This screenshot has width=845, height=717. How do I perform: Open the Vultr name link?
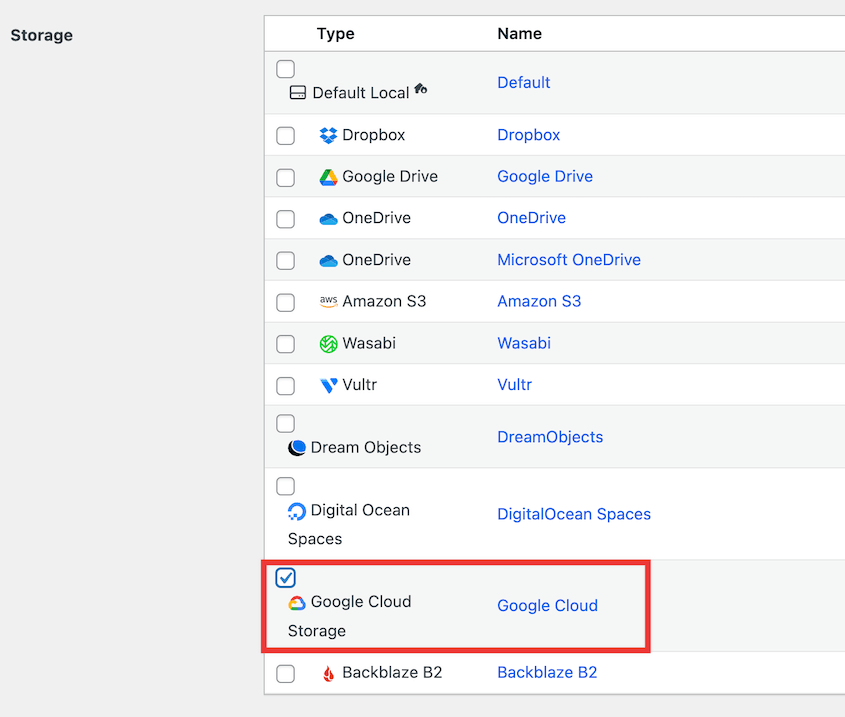[515, 385]
